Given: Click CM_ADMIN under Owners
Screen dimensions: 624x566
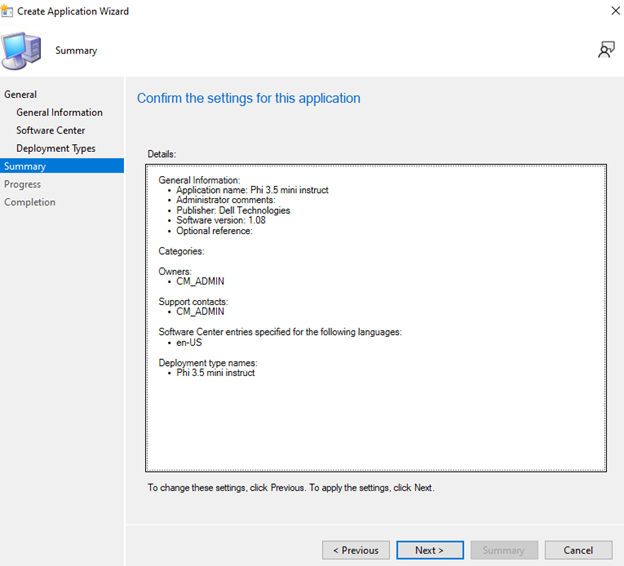Looking at the screenshot, I should click(x=200, y=281).
